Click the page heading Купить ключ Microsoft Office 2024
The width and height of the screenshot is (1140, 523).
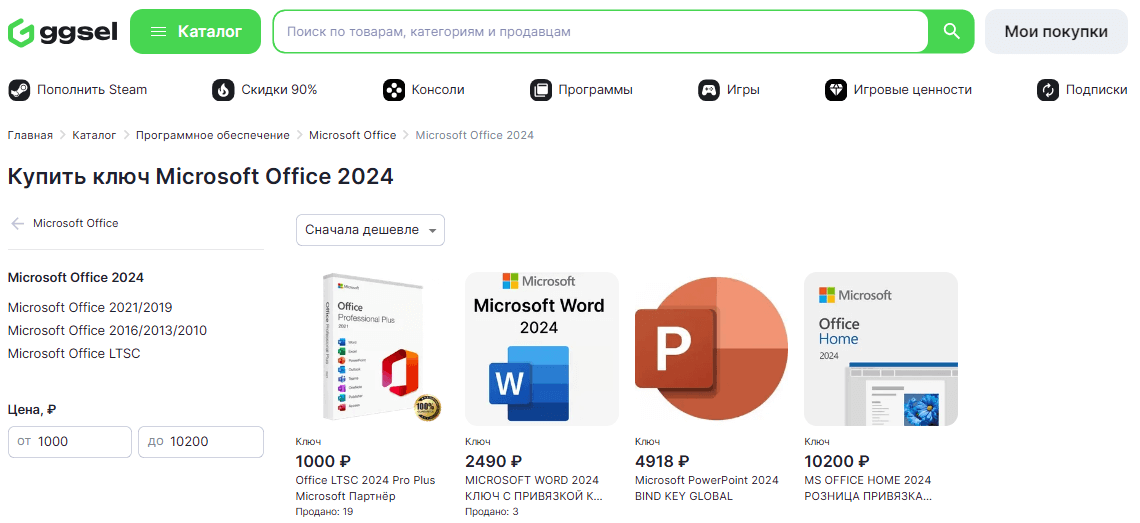coord(201,176)
